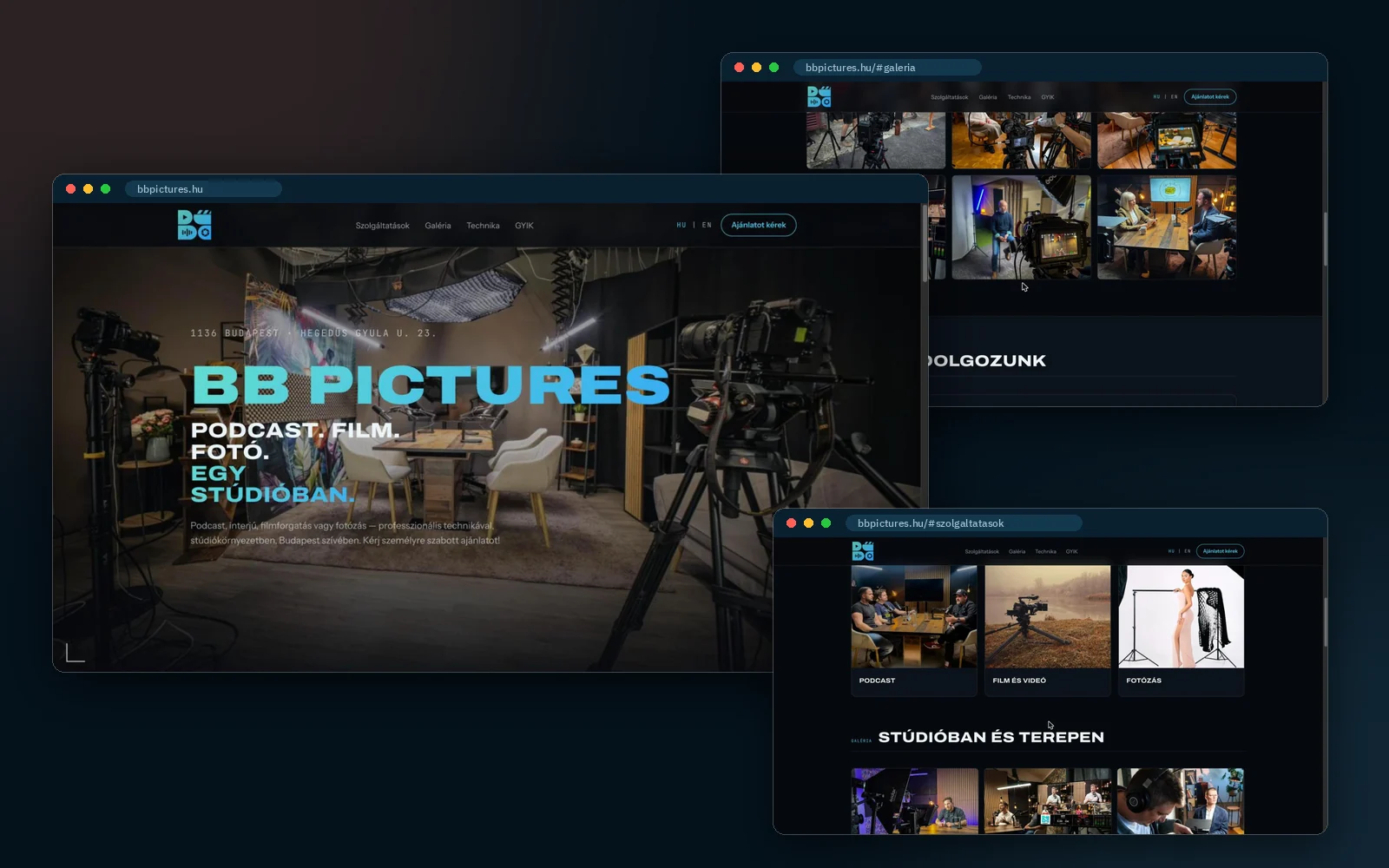Open the bottom-right photo of a man wearing headphones
1389x868 pixels.
(x=1181, y=801)
